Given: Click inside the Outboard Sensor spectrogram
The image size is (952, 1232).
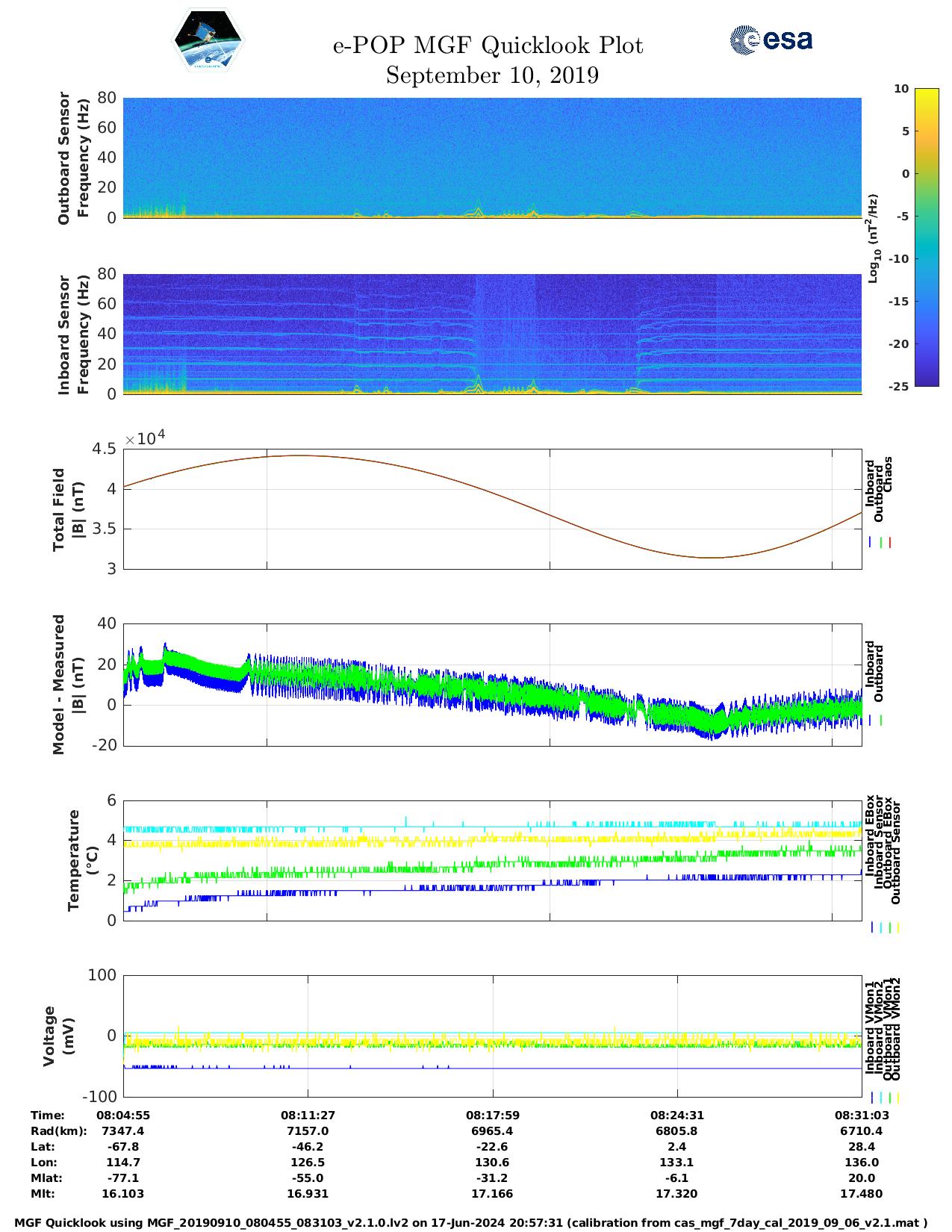Looking at the screenshot, I should click(x=492, y=157).
